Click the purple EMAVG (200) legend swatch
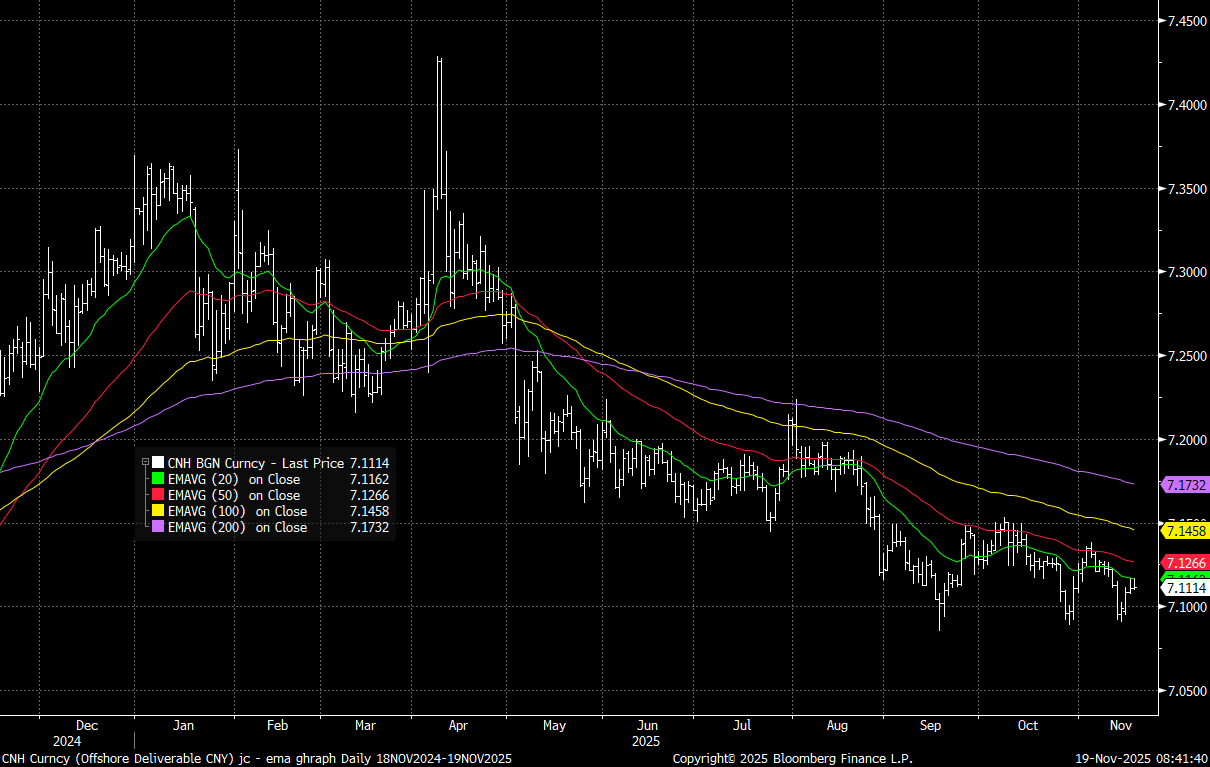 click(157, 527)
